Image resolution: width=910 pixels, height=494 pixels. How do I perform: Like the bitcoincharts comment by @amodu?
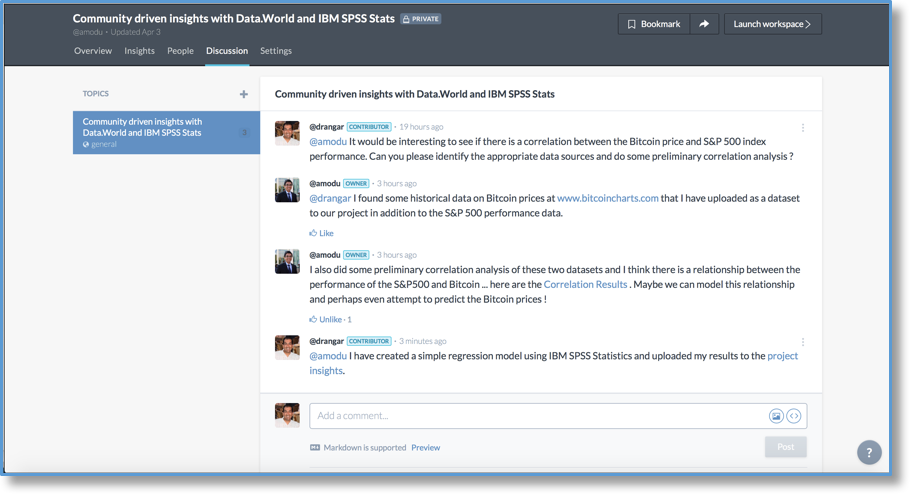click(322, 233)
